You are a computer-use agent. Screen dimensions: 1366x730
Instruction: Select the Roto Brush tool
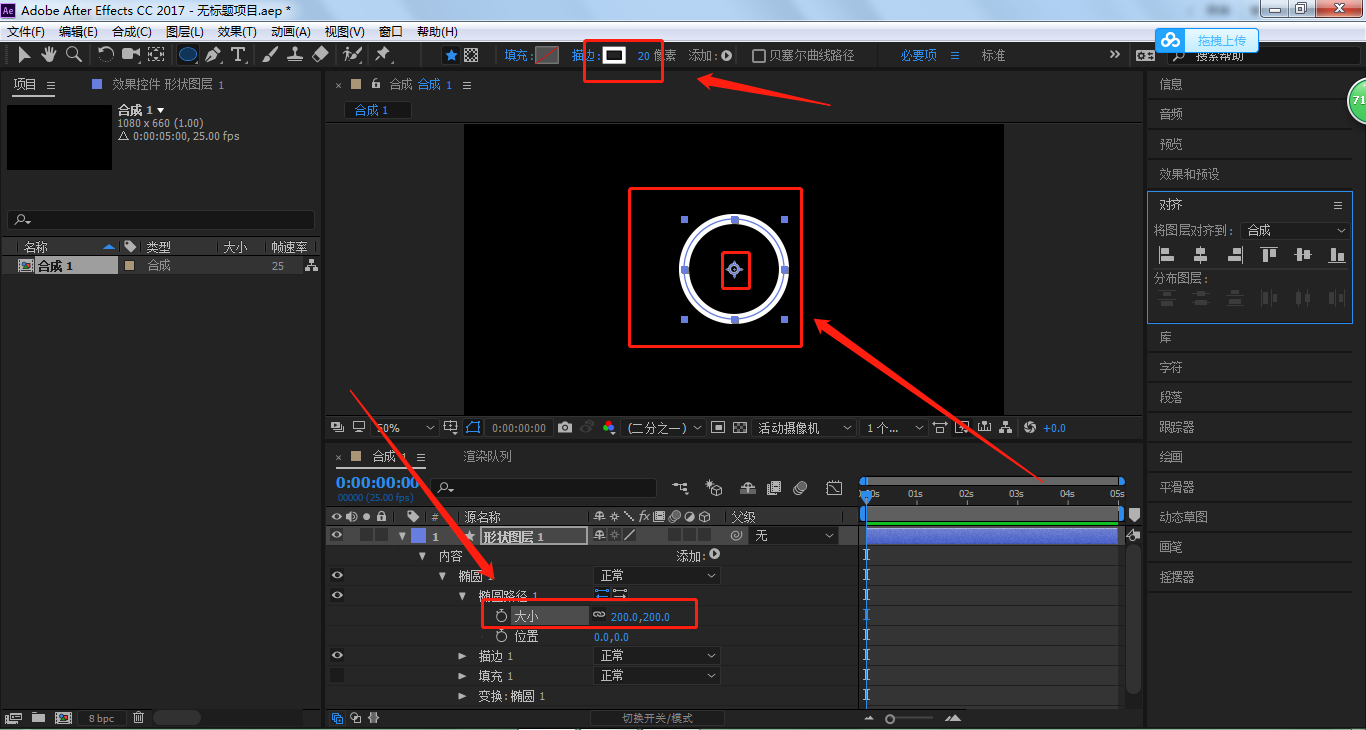click(x=352, y=55)
